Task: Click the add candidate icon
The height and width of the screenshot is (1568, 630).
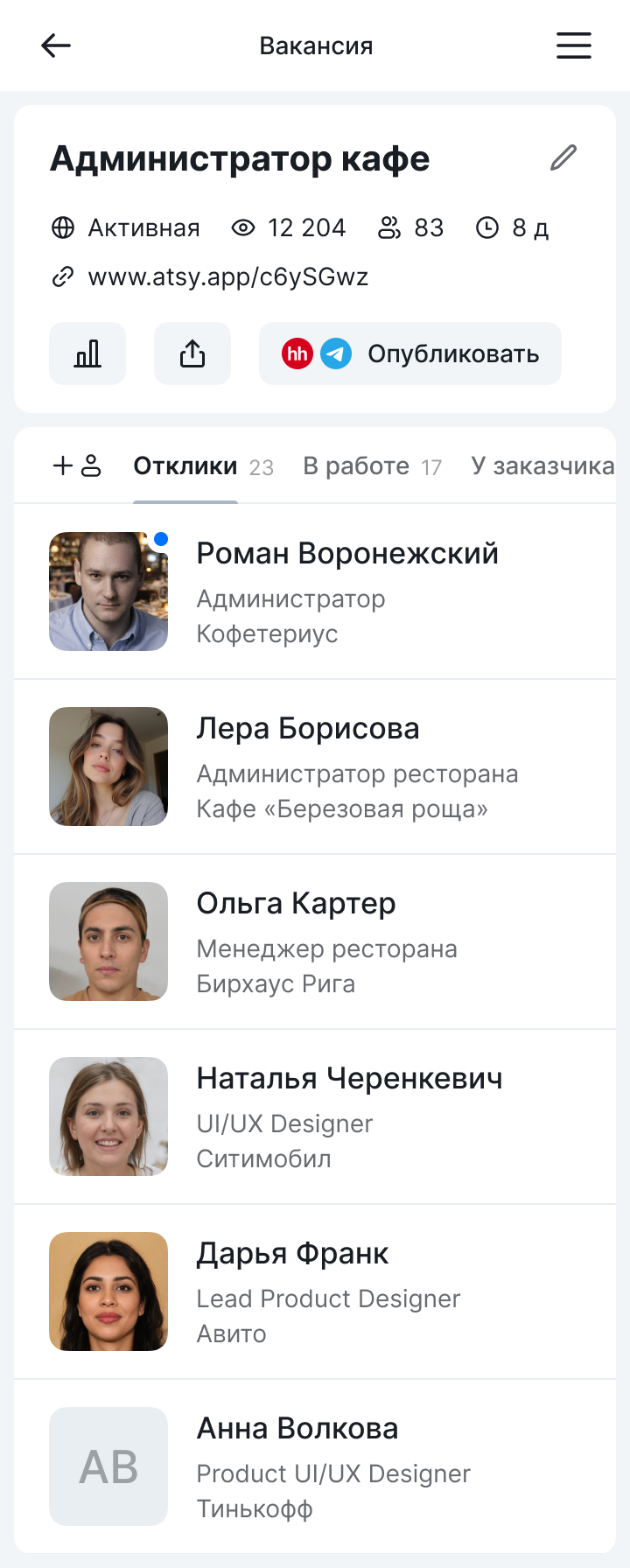Action: tap(77, 465)
